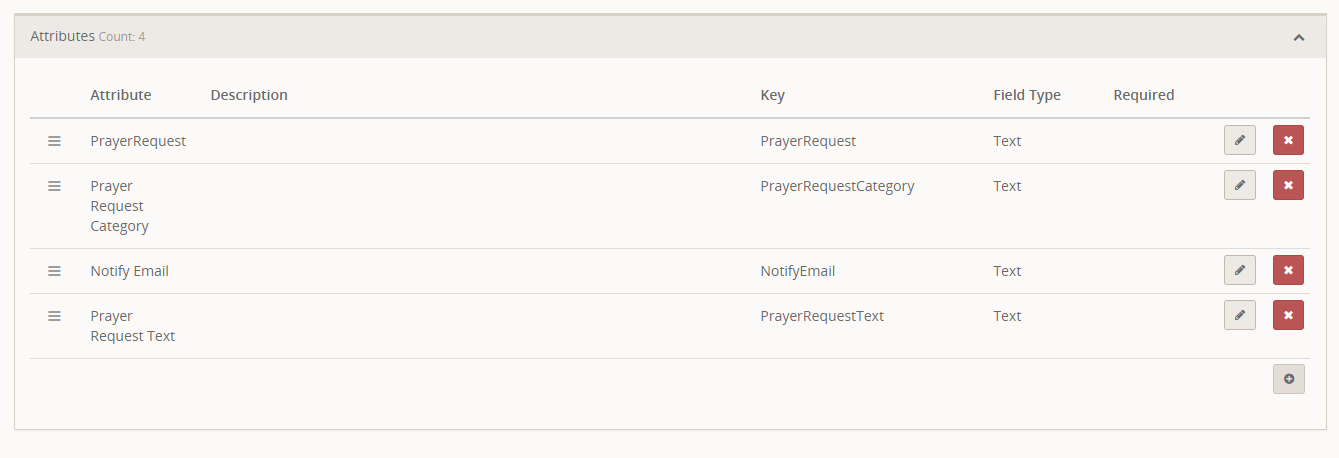Screen dimensions: 1339x458
Task: Click the Field Type column header
Action: click(x=1027, y=95)
